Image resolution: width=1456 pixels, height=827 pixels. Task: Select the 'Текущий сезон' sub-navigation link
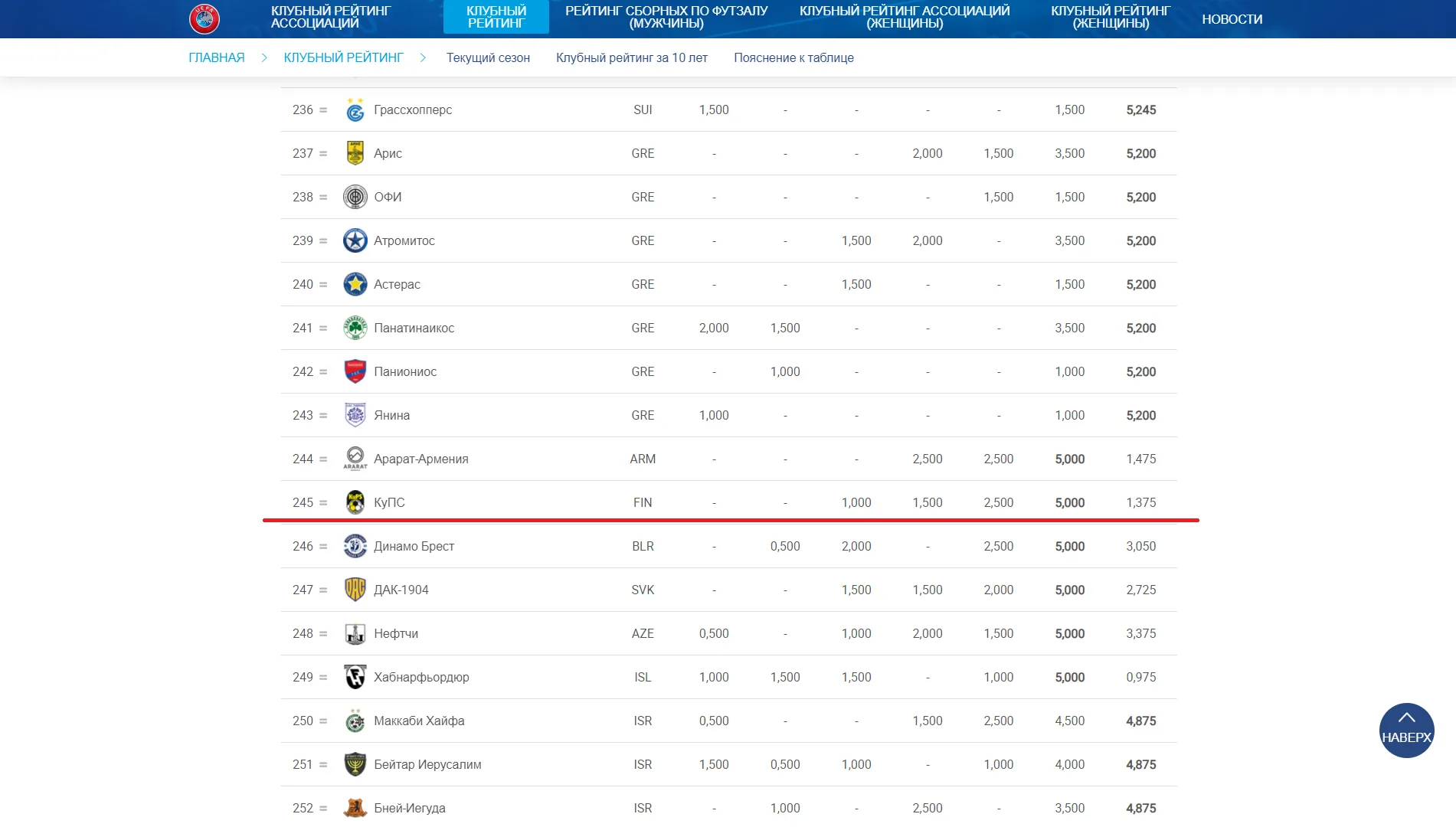coord(488,57)
